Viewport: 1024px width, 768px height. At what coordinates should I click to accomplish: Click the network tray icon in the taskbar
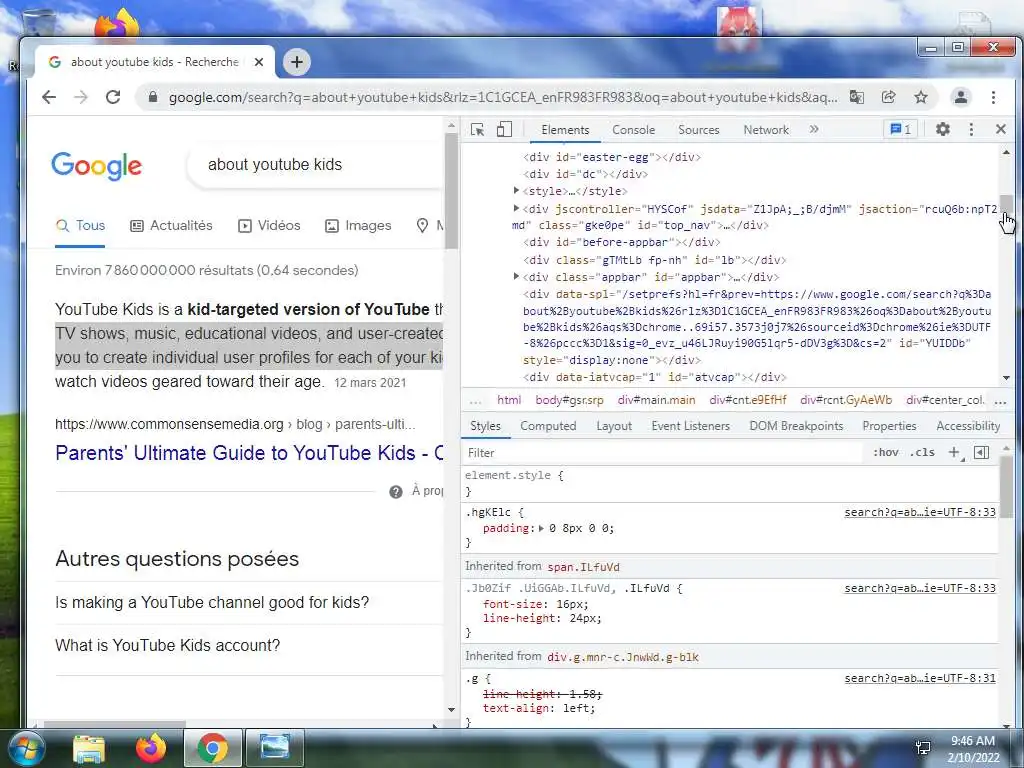[923, 748]
